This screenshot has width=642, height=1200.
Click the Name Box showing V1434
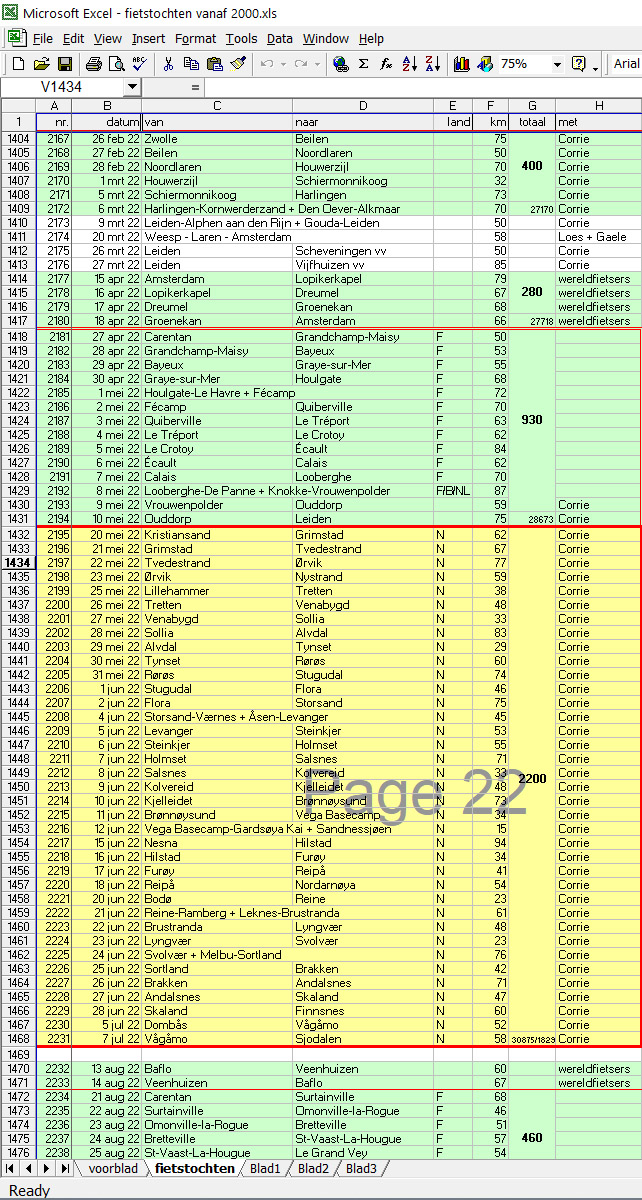(x=62, y=88)
